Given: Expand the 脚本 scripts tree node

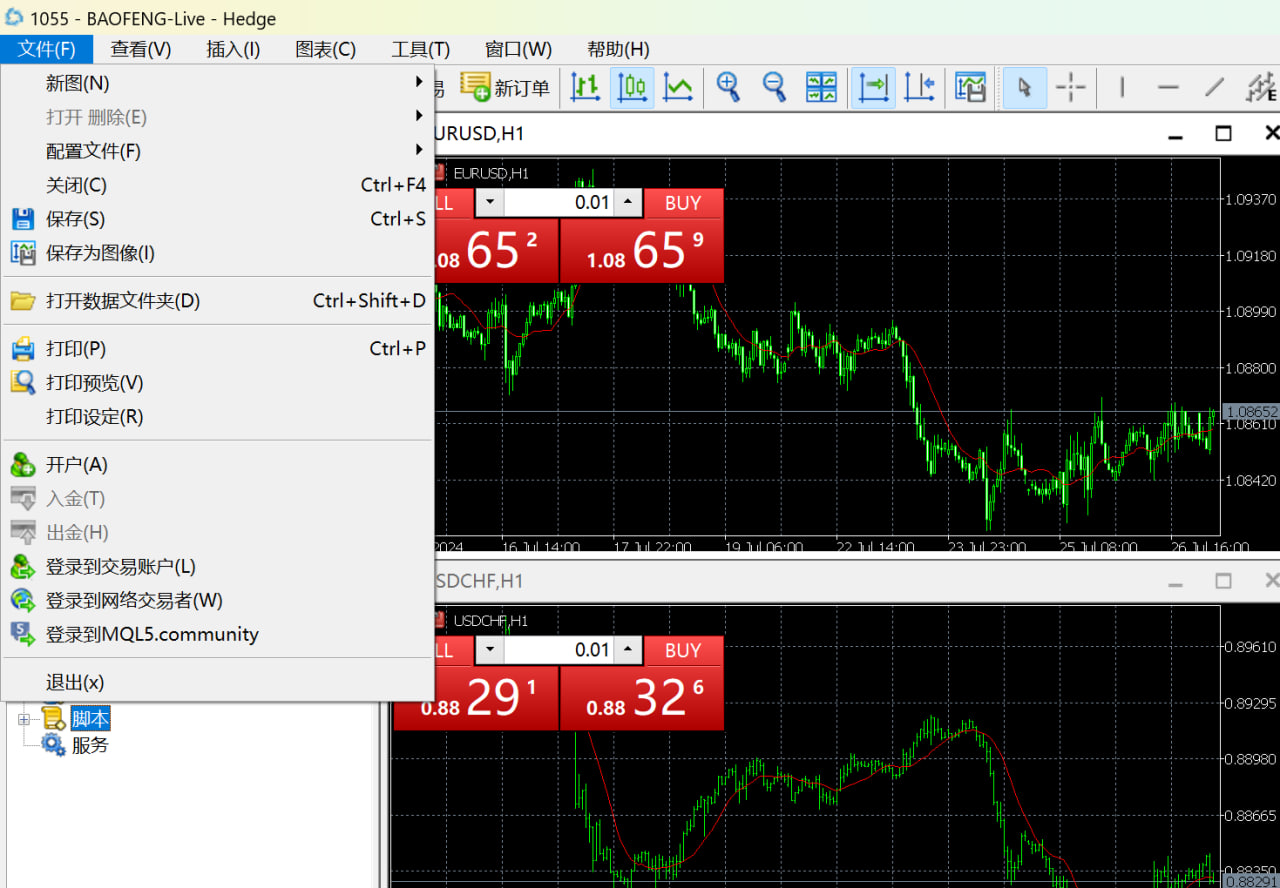Looking at the screenshot, I should [24, 719].
